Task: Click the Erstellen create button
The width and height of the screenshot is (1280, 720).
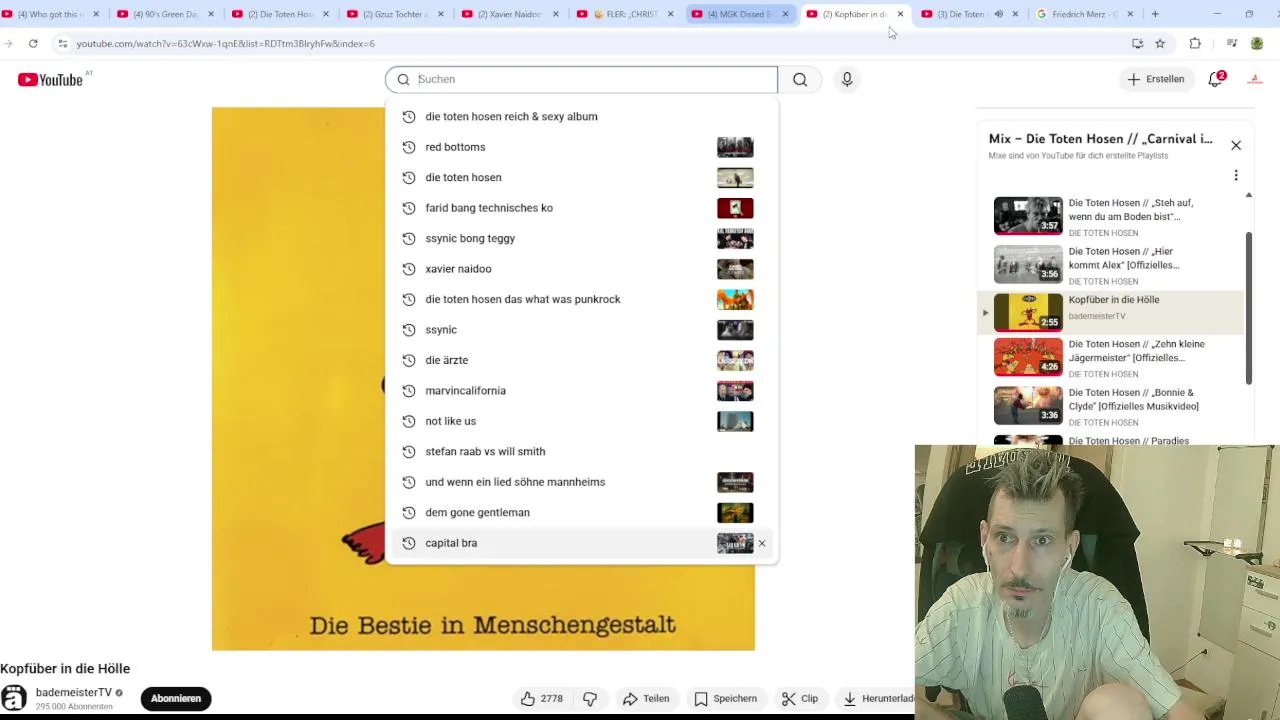Action: (x=1156, y=79)
